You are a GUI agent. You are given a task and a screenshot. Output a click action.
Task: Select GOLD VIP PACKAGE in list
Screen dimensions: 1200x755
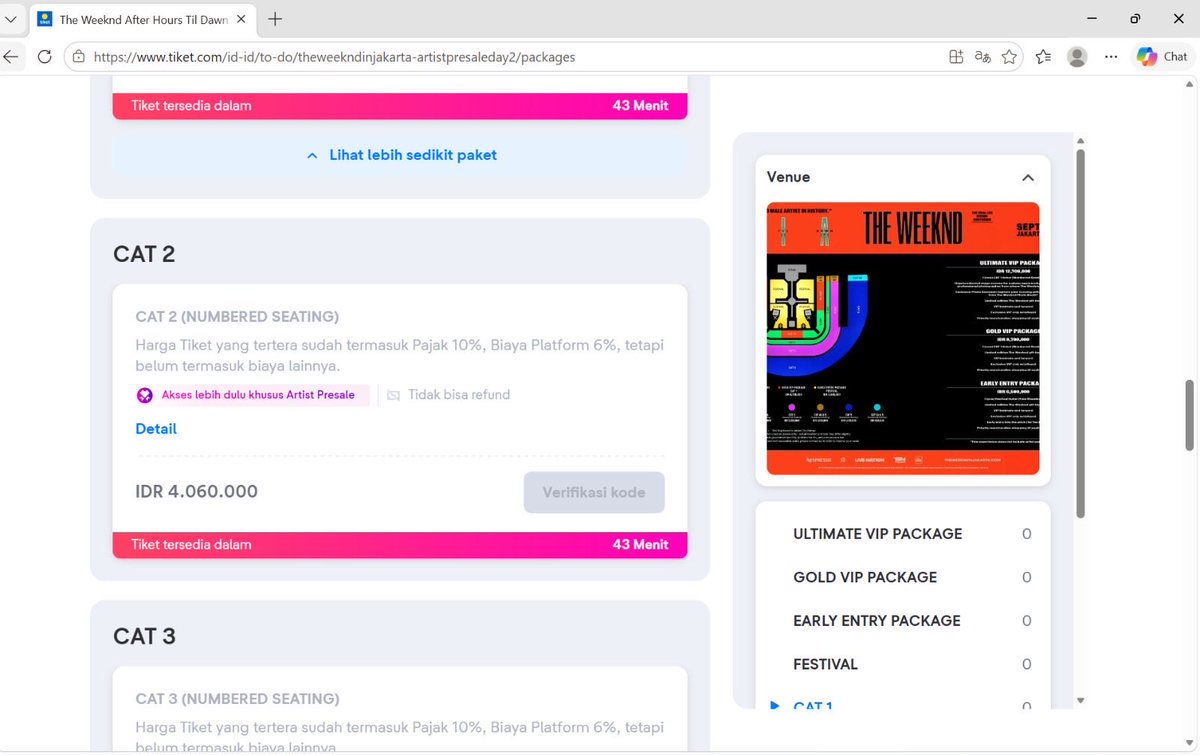point(865,577)
